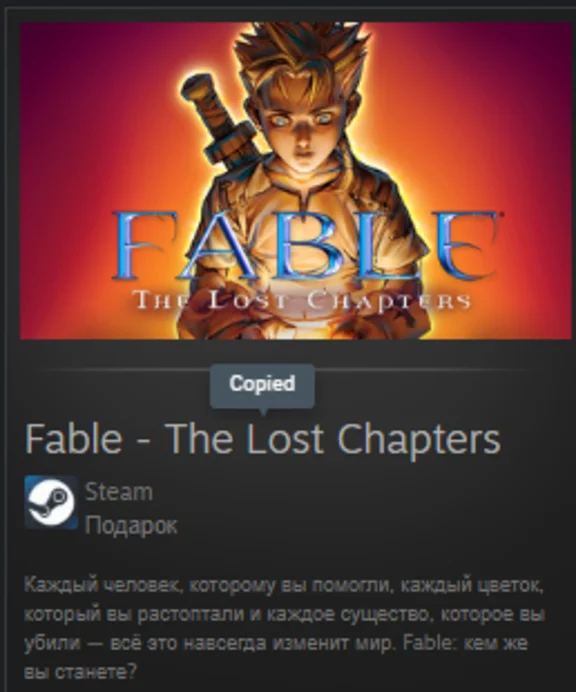Click the Подарок gift type label
The width and height of the screenshot is (576, 692).
click(131, 525)
